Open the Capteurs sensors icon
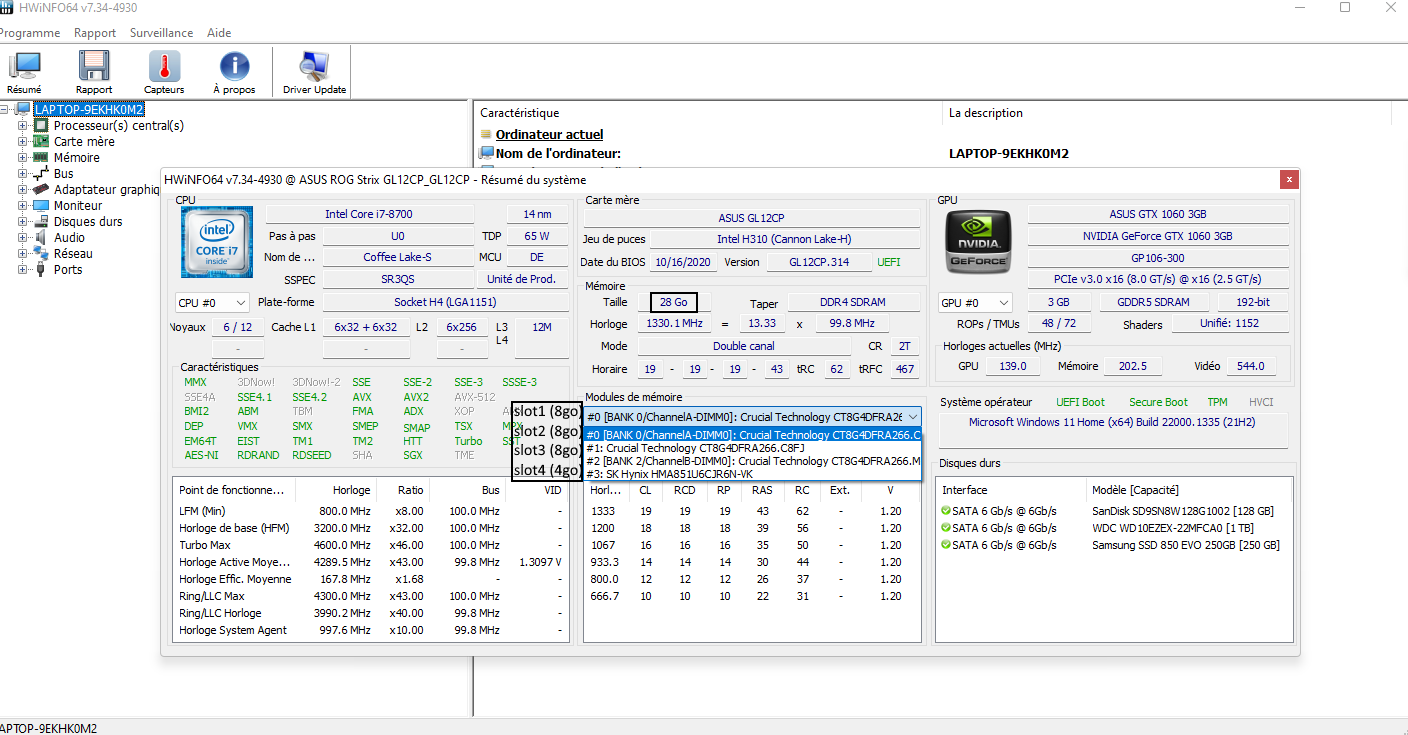This screenshot has height=735, width=1408. coord(164,67)
